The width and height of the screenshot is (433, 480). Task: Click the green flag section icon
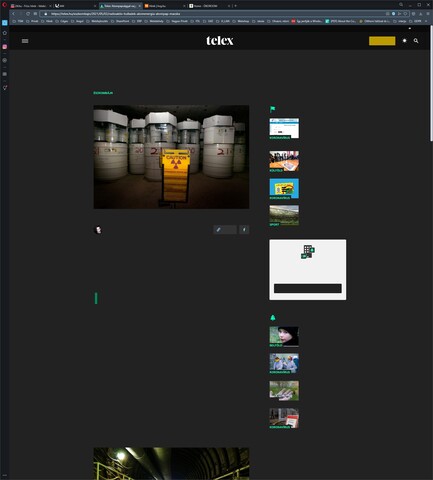tap(273, 109)
